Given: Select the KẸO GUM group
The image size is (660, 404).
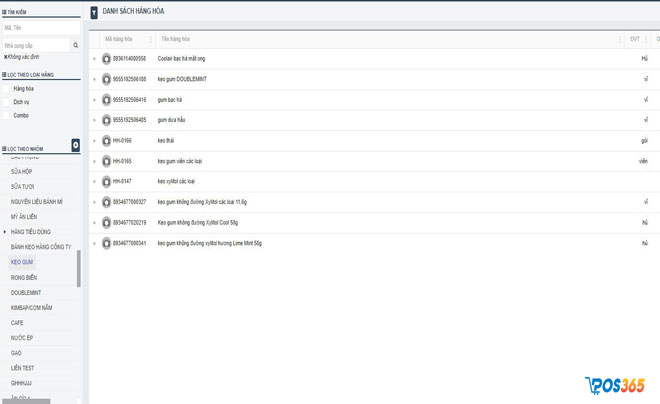Looking at the screenshot, I should point(22,262).
